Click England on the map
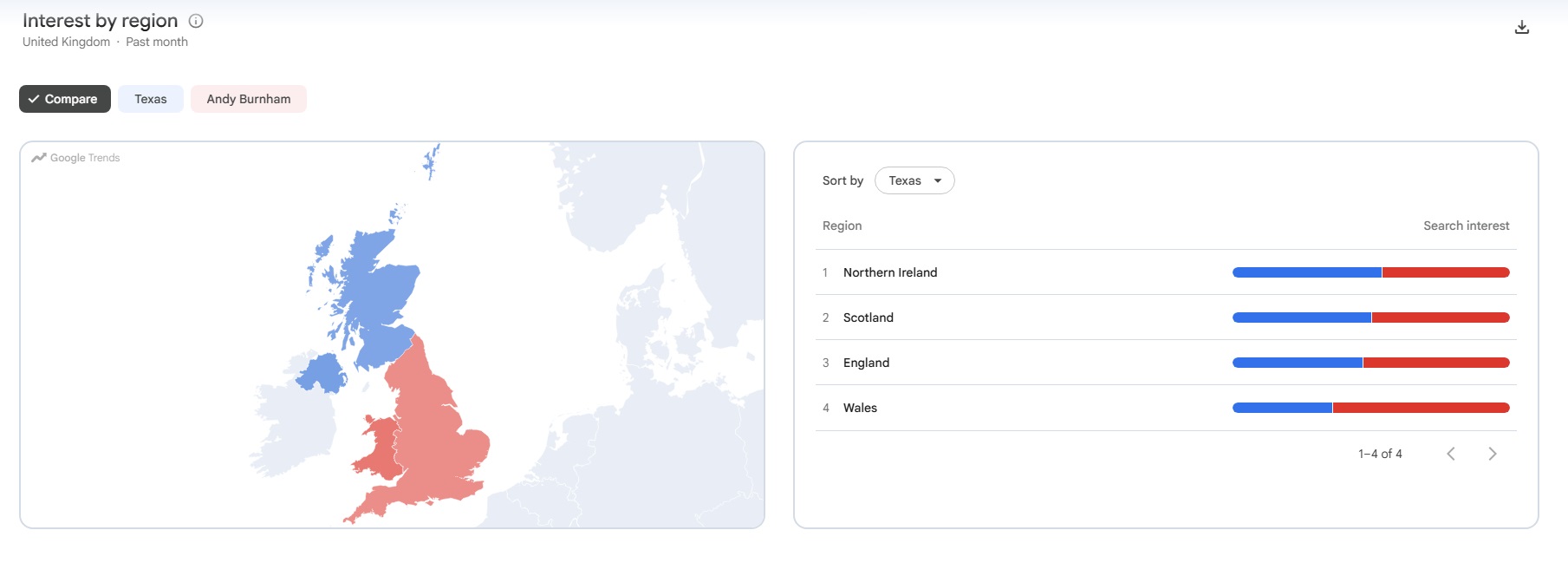The height and width of the screenshot is (576, 1568). pyautogui.click(x=433, y=434)
